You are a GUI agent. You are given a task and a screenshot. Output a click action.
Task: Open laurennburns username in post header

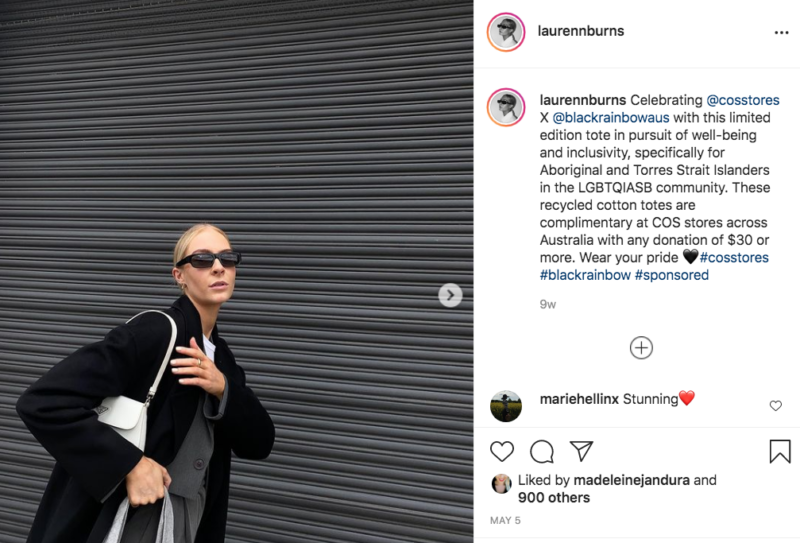click(581, 31)
